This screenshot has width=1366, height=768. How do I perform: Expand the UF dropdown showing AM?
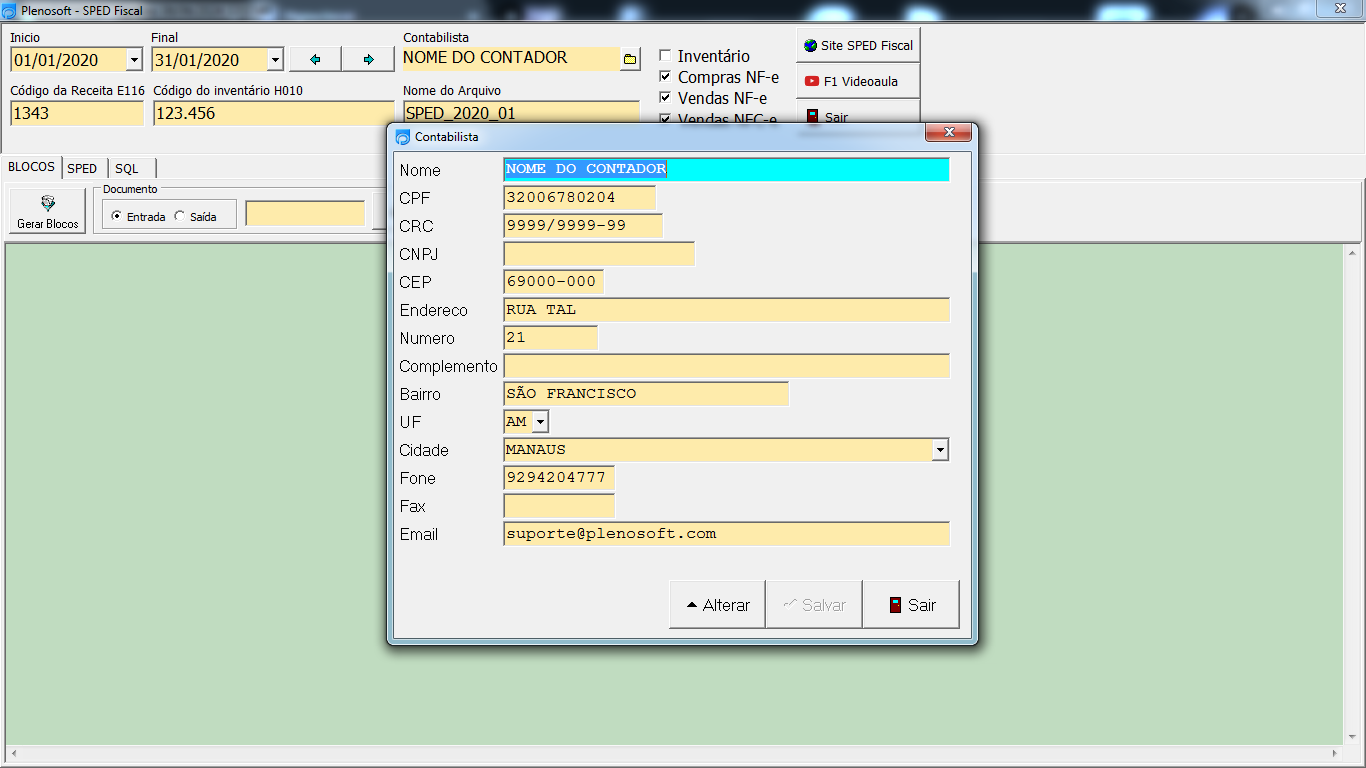[540, 422]
